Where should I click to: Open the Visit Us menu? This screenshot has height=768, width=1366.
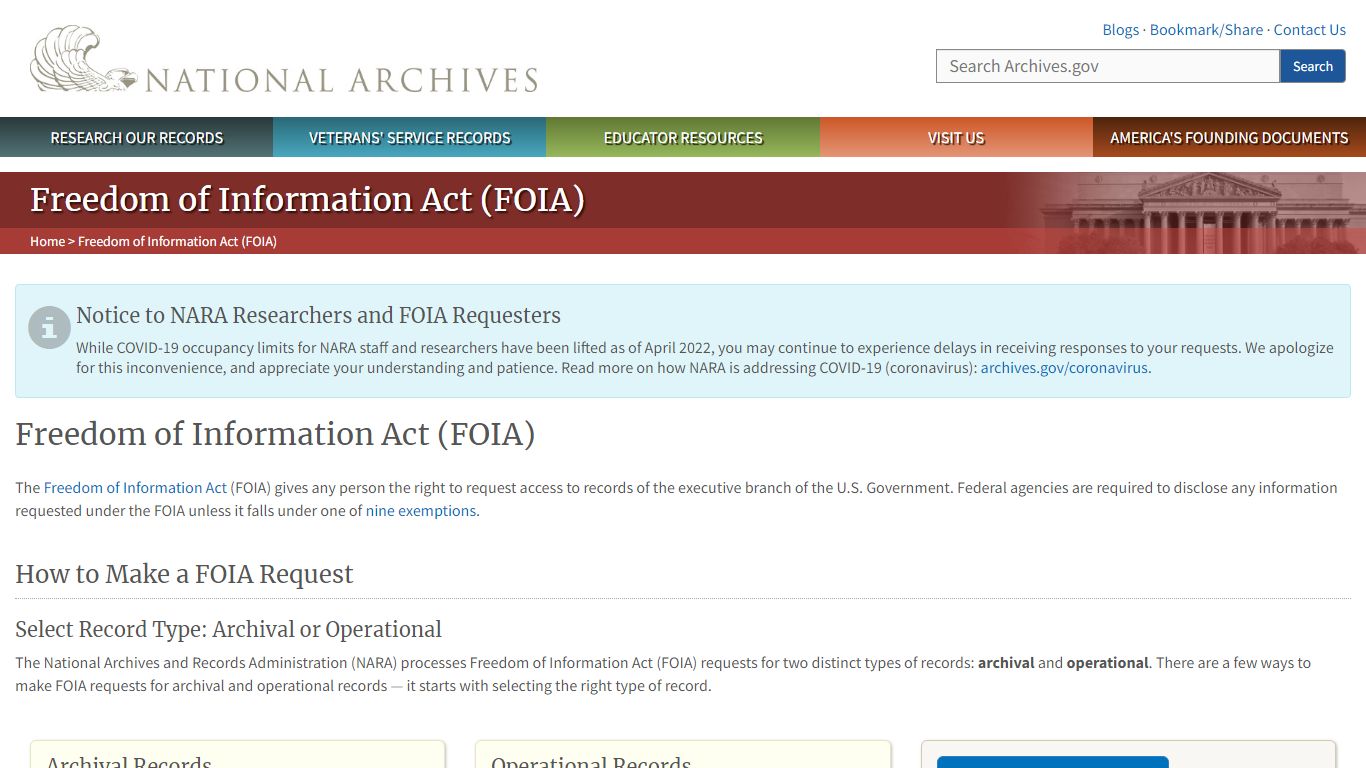coord(956,138)
